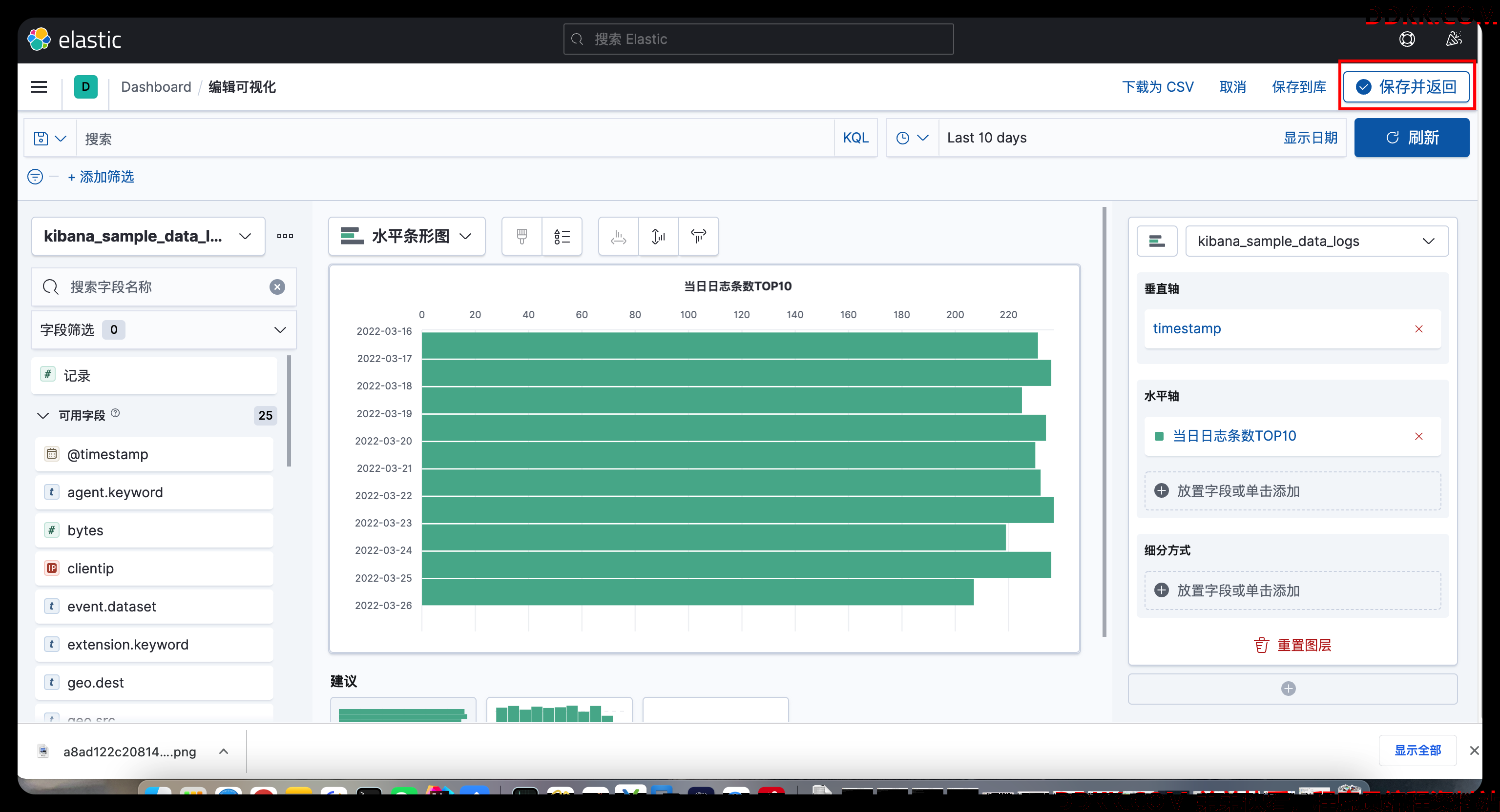Image resolution: width=1500 pixels, height=812 pixels.
Task: Remove 当日日志条数TOP10 from horizontal axis
Action: (x=1418, y=436)
